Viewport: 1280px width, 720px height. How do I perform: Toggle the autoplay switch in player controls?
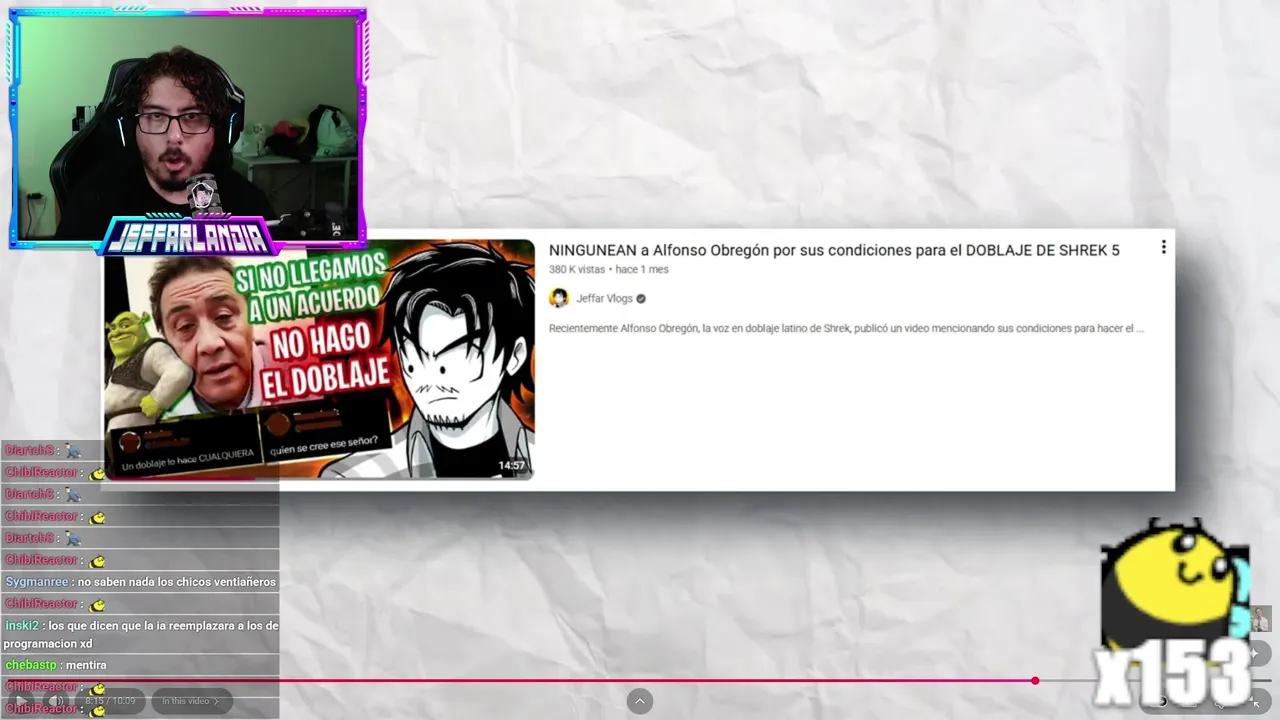tap(1162, 701)
